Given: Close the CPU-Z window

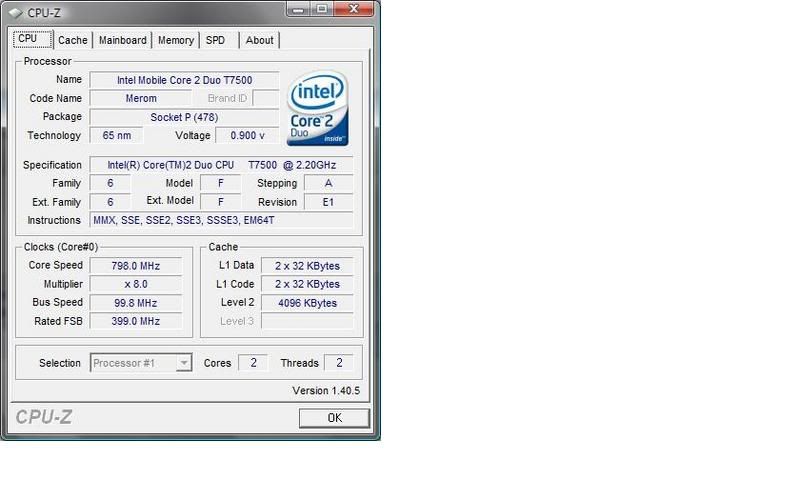Looking at the screenshot, I should (356, 9).
